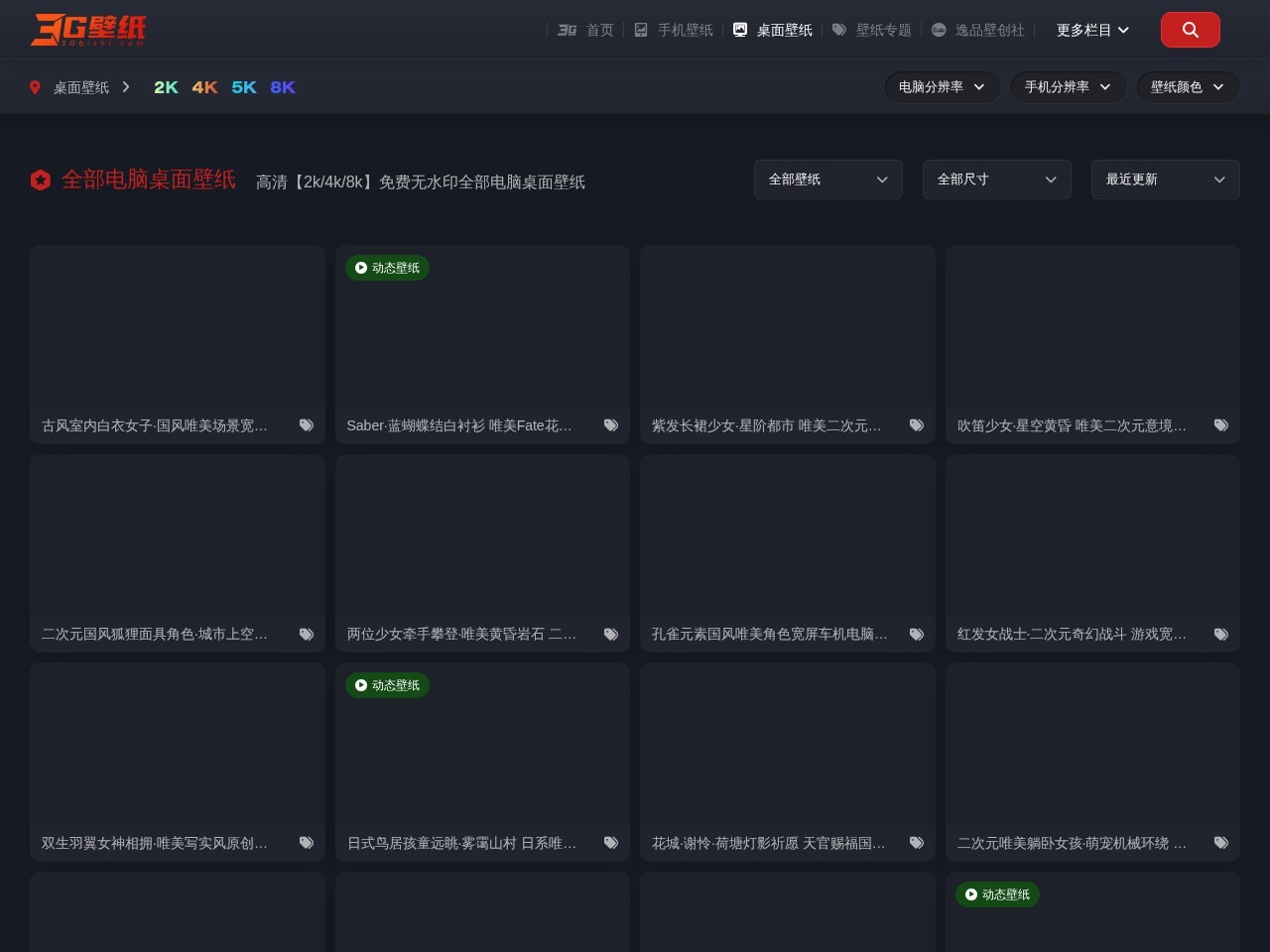The width and height of the screenshot is (1270, 952).
Task: Open the 最近更新 sorting dropdown
Action: point(1165,179)
